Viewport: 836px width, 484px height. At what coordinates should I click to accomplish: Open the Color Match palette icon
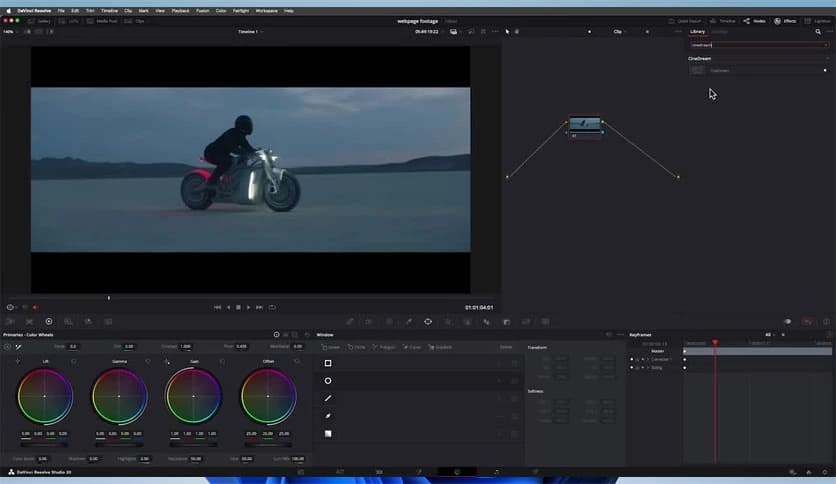point(29,322)
